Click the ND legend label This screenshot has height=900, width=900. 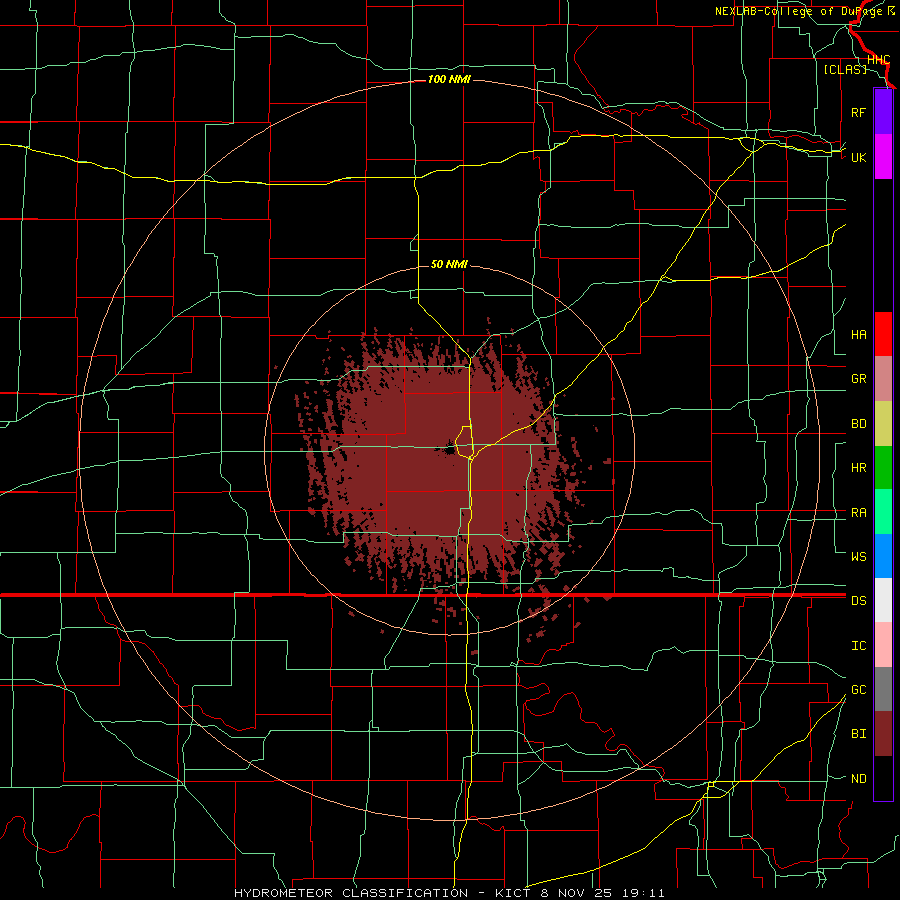pyautogui.click(x=858, y=778)
